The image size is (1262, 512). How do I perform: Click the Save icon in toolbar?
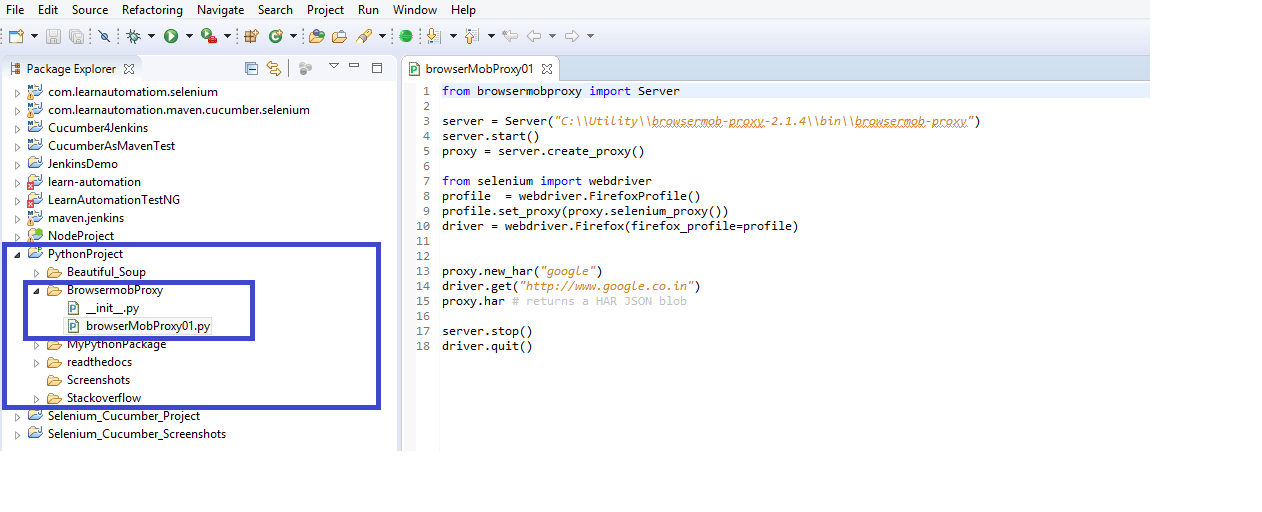tap(53, 36)
